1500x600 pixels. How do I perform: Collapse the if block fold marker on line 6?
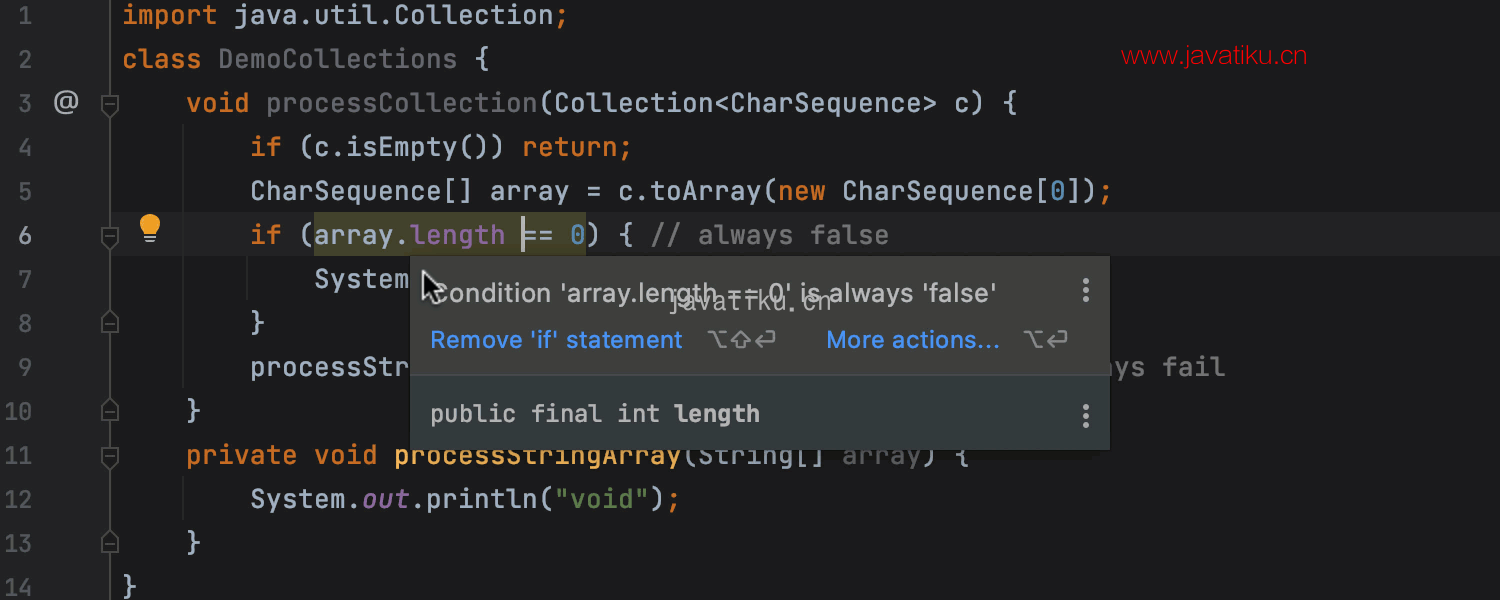coord(110,235)
